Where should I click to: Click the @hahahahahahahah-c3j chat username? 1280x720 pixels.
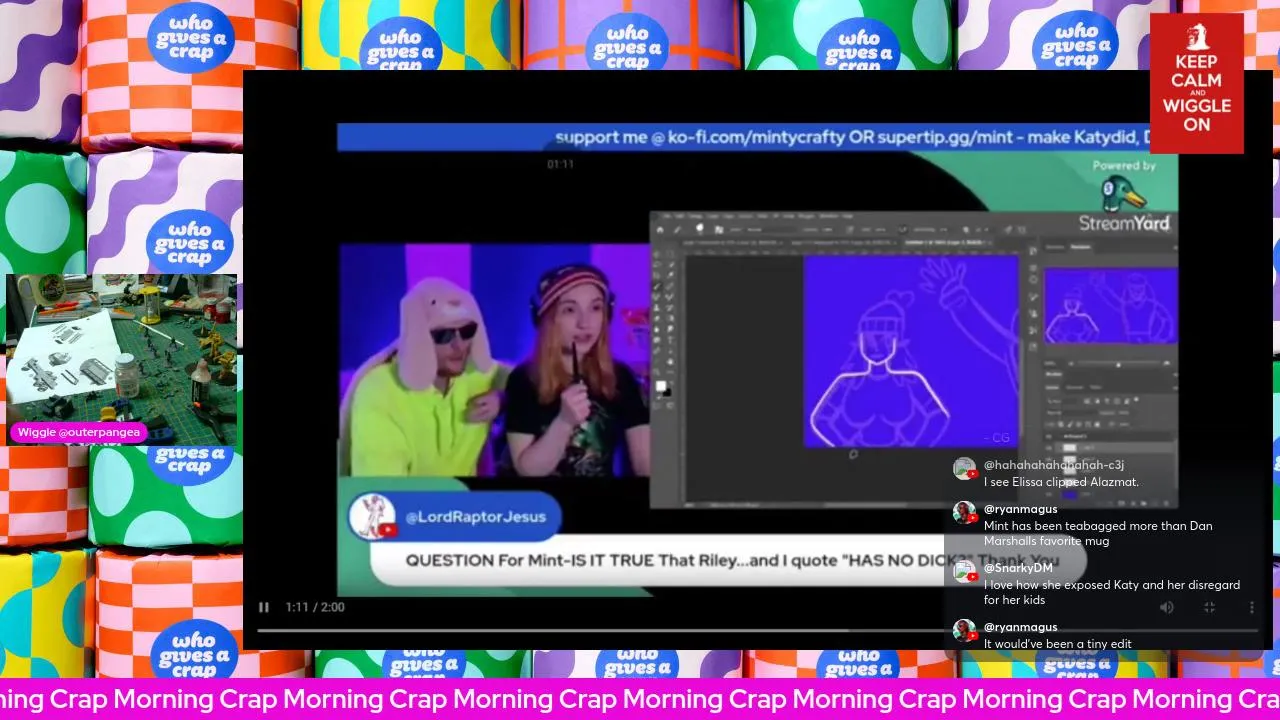[1054, 465]
